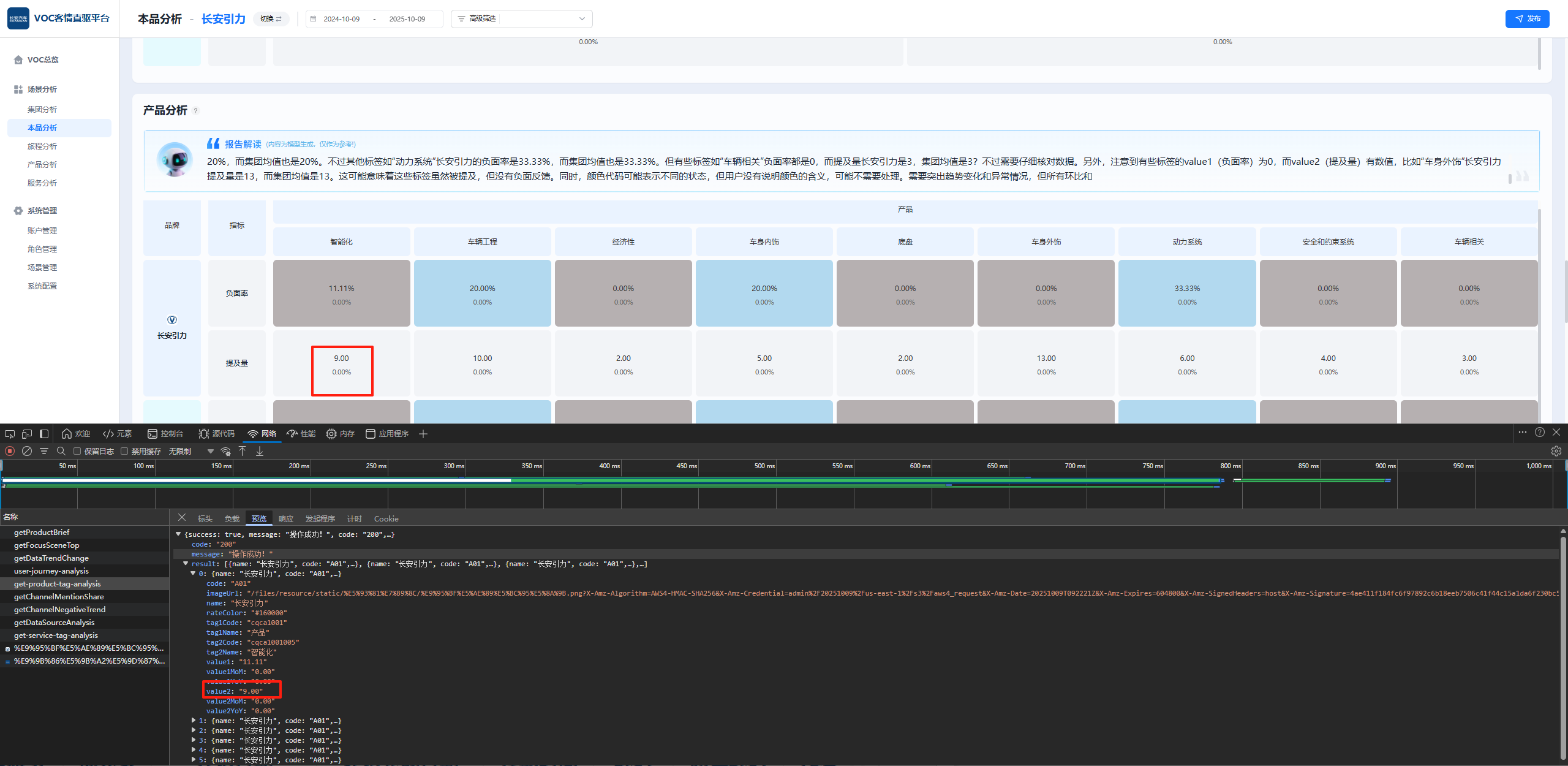Stop recording the network log
The width and height of the screenshot is (1568, 766).
click(10, 451)
